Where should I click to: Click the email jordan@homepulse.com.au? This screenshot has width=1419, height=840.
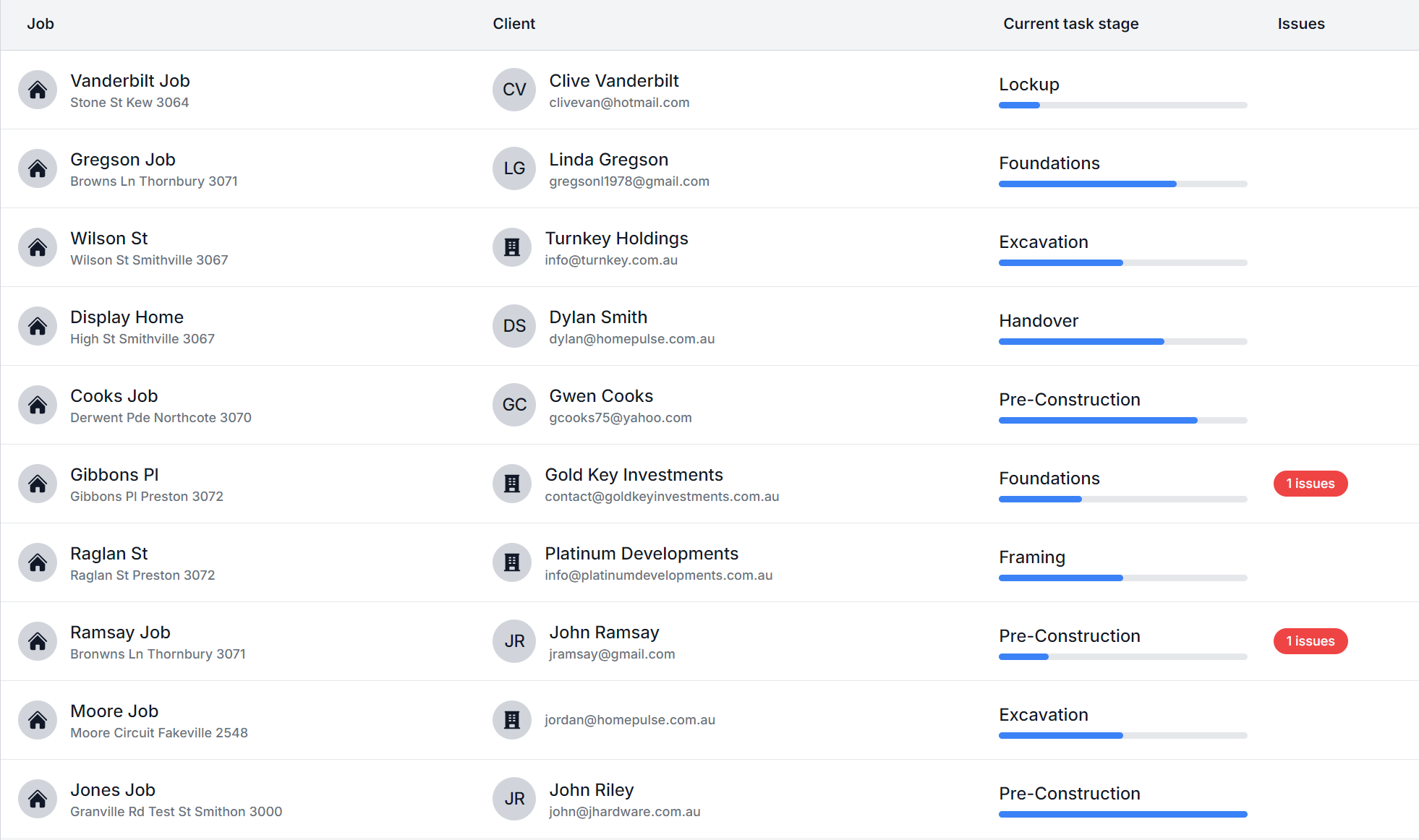tap(630, 720)
